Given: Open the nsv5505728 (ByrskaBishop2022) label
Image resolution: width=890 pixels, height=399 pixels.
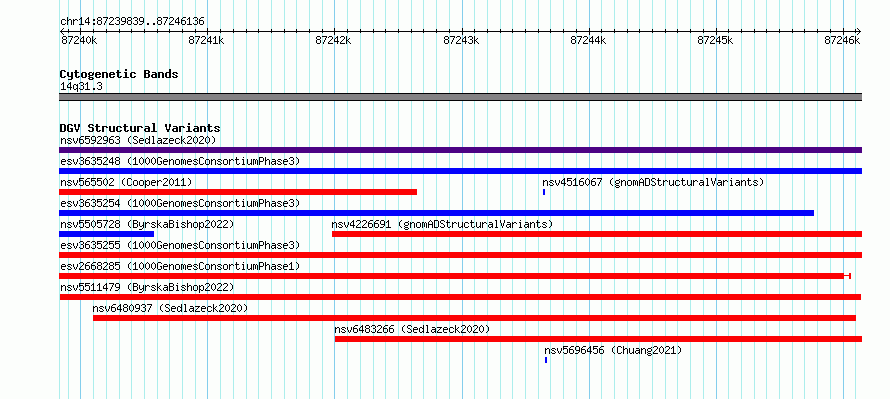Looking at the screenshot, I should (147, 224).
